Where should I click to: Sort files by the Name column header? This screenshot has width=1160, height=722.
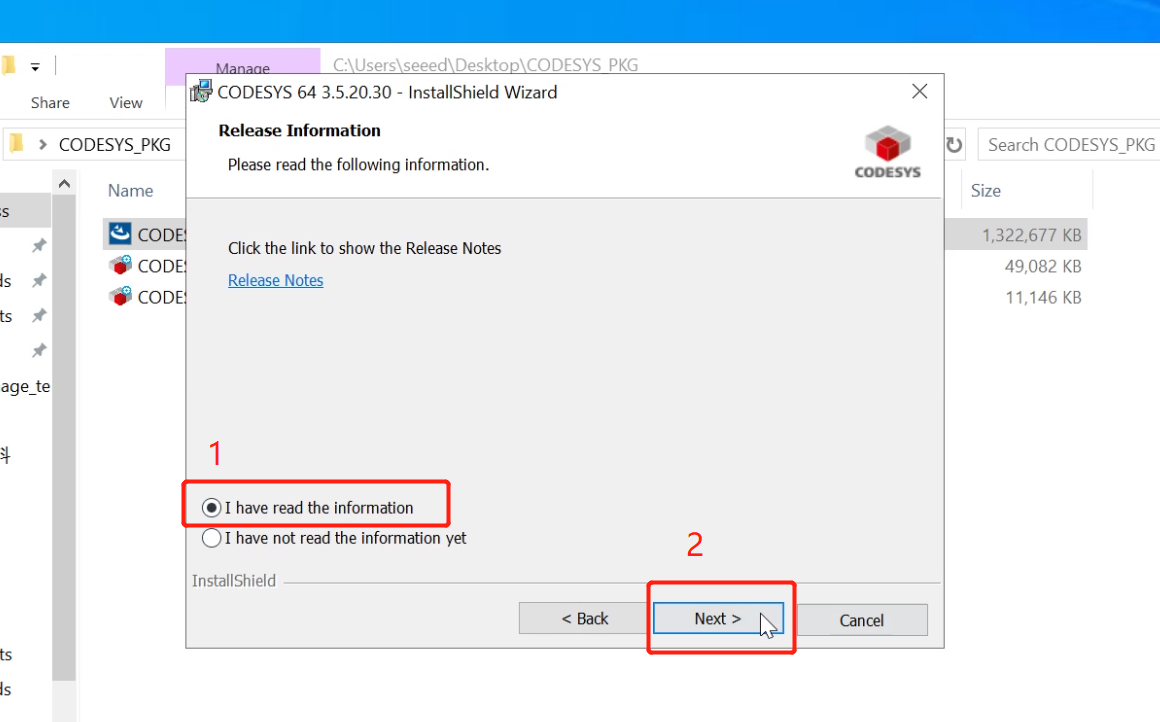[x=131, y=191]
